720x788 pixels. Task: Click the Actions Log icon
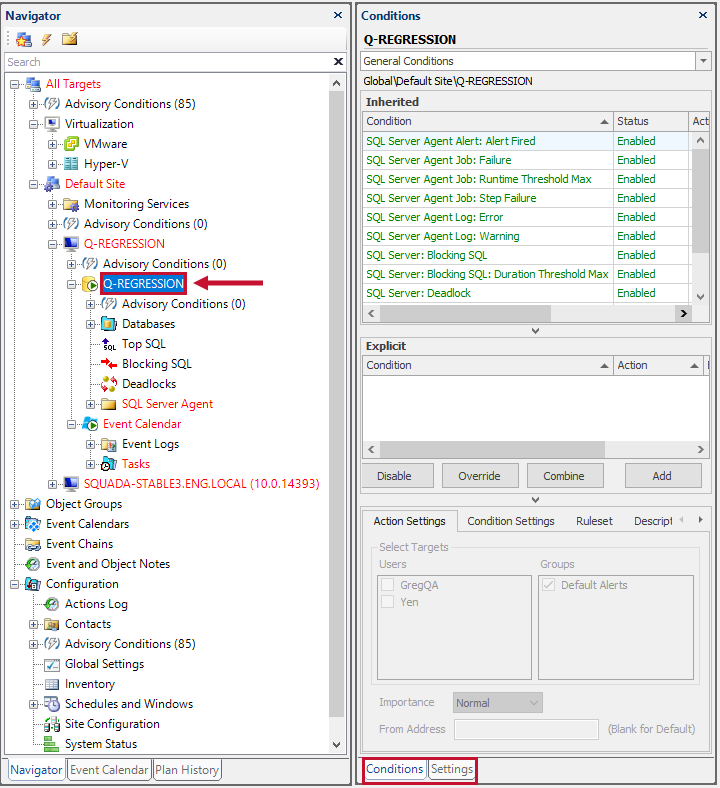tap(52, 604)
